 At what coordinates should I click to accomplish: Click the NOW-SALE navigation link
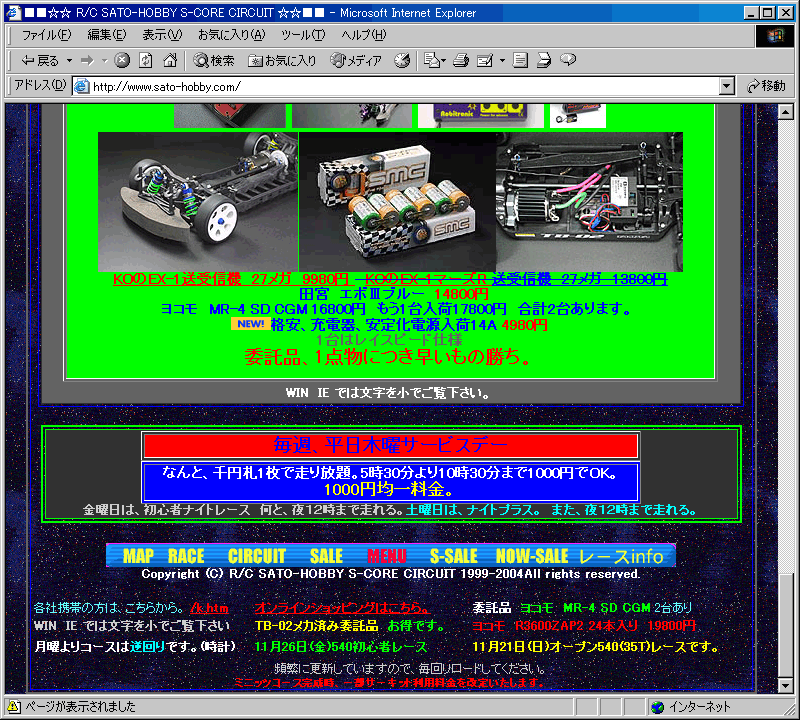[532, 556]
